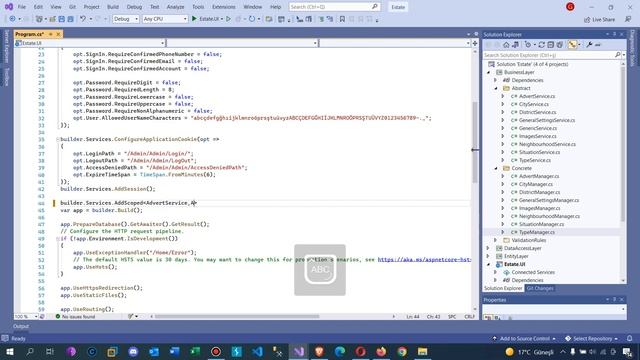
Task: Click the Undo toolbar icon
Action: tap(83, 19)
